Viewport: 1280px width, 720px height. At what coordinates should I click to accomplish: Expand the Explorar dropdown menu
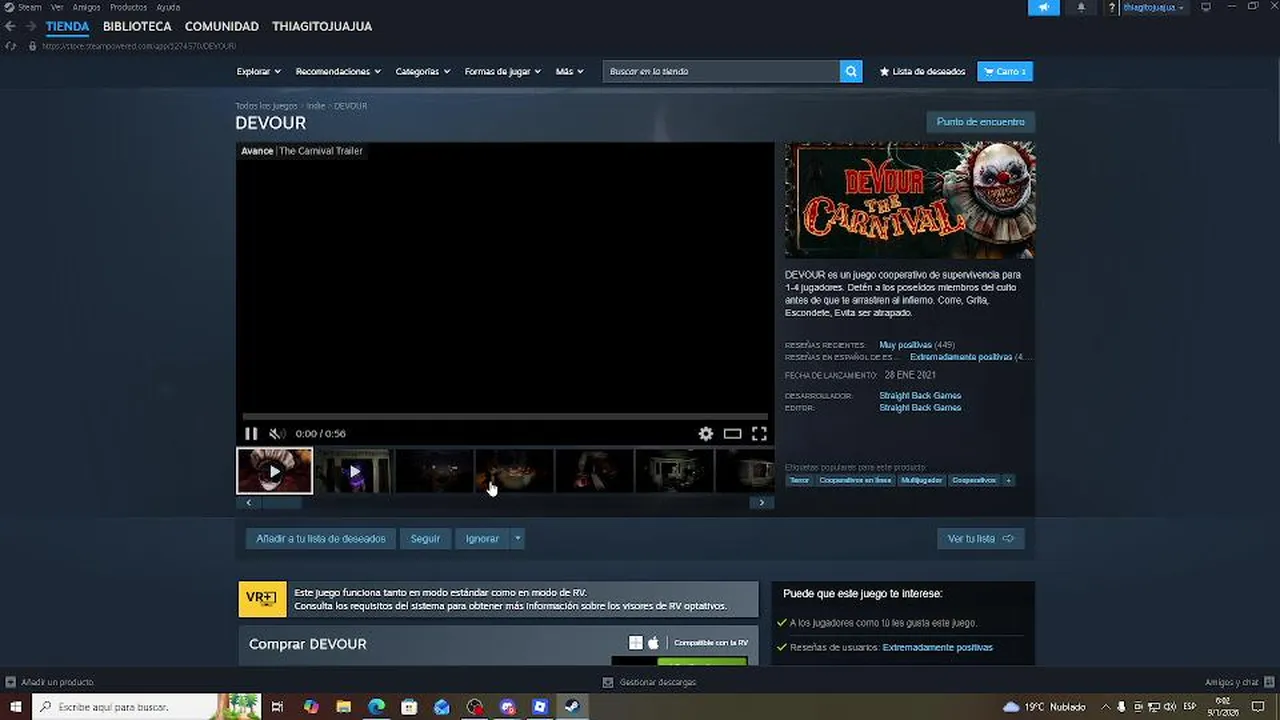coord(259,71)
